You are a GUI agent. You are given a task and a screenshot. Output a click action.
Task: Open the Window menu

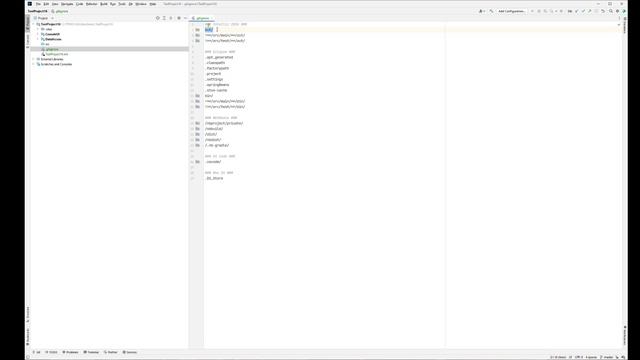click(x=141, y=4)
